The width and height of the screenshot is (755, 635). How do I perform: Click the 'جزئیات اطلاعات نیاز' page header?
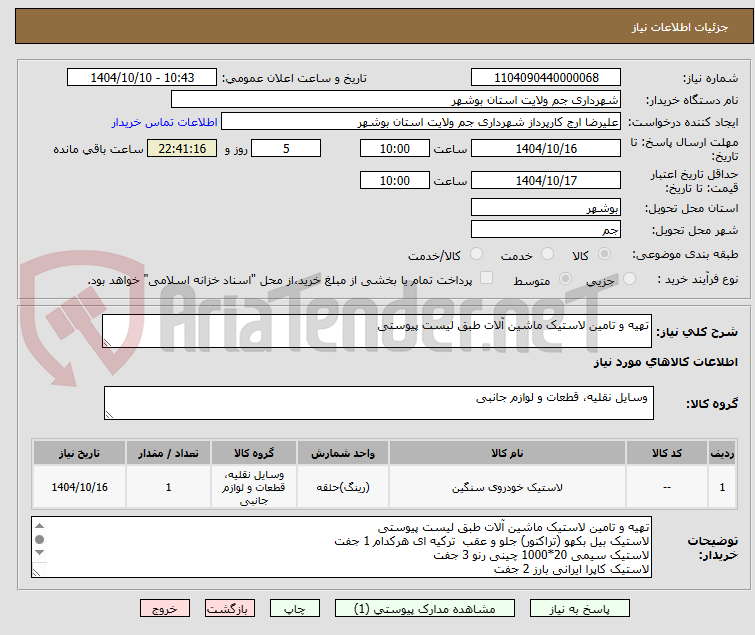[680, 27]
